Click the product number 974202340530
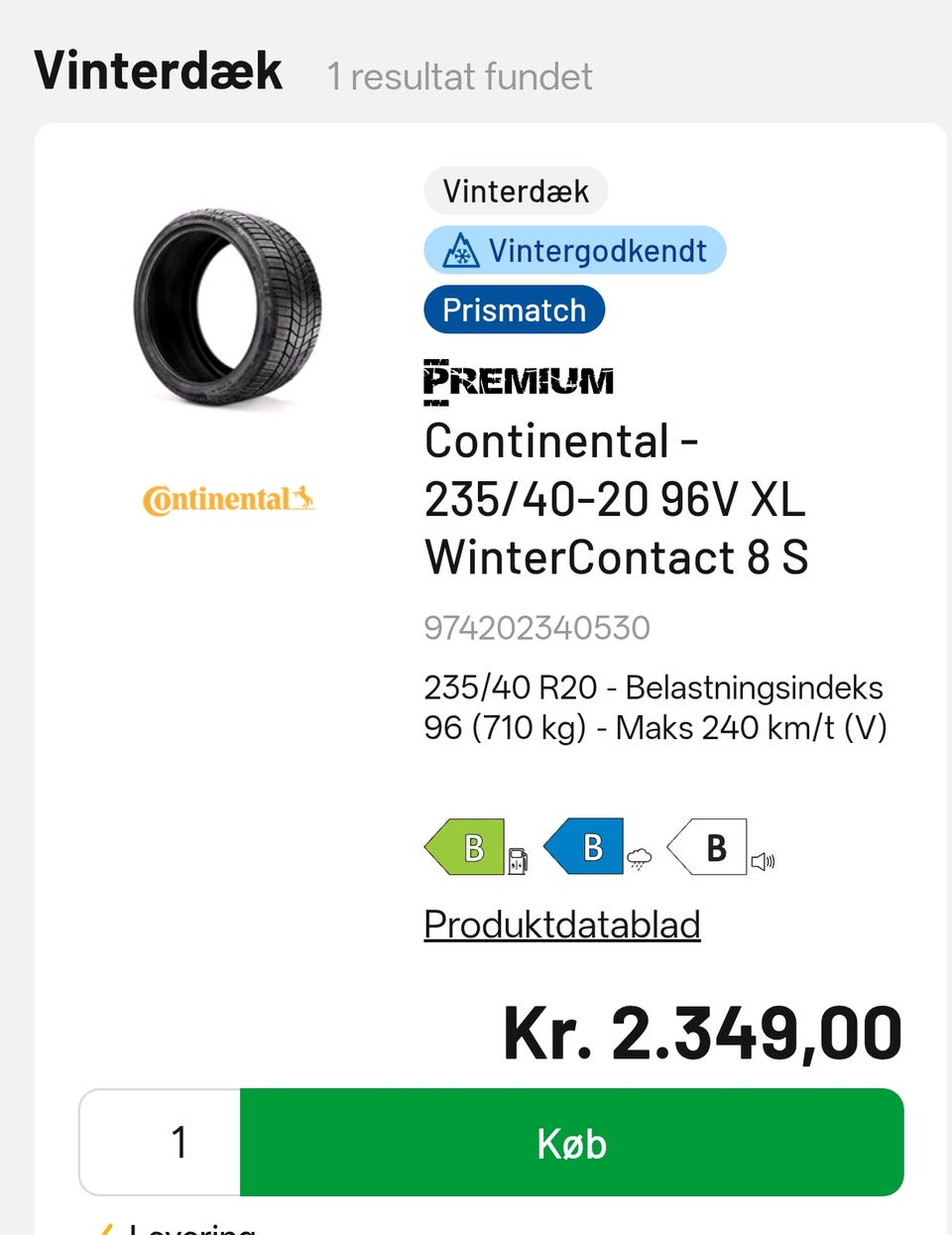Image resolution: width=952 pixels, height=1235 pixels. 536,628
